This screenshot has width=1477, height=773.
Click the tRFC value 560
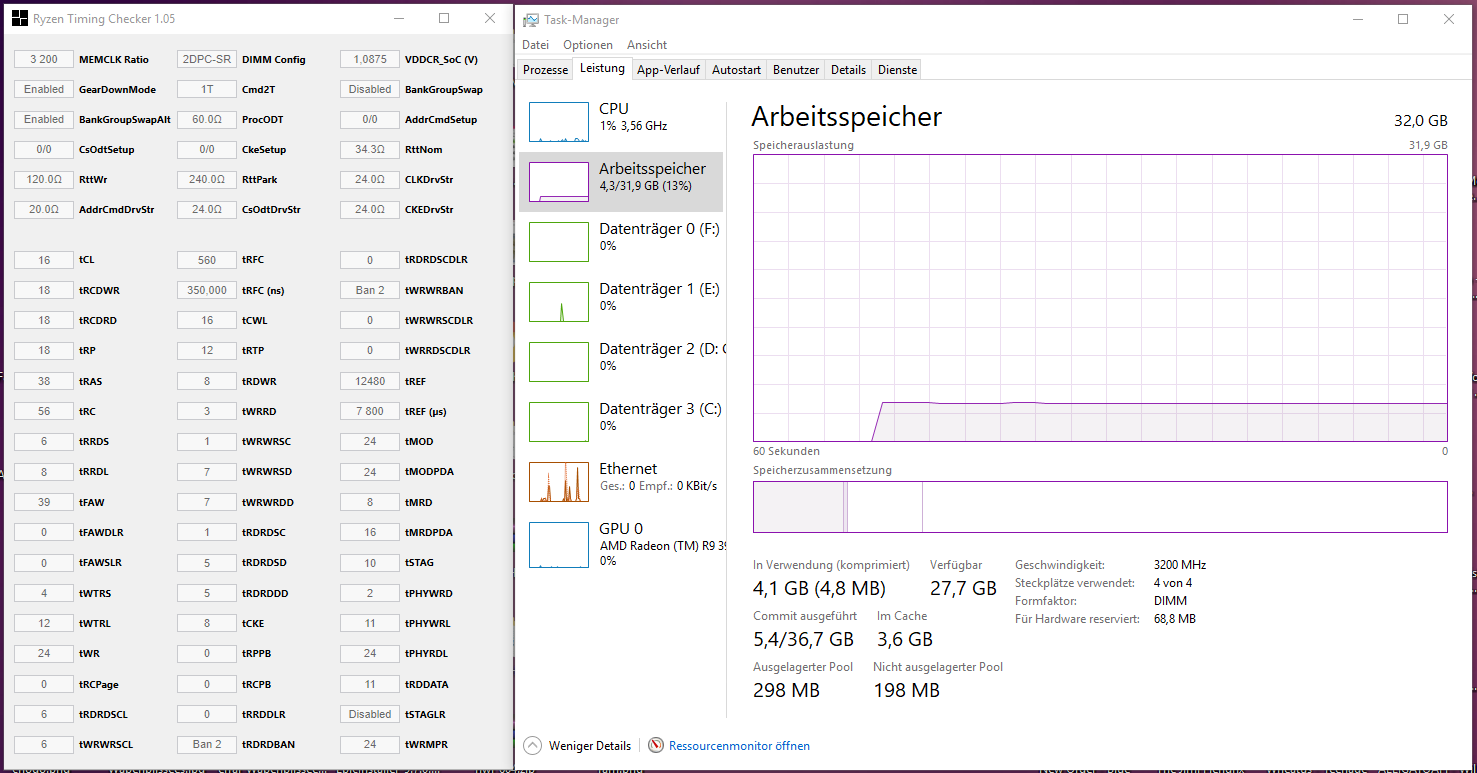pos(207,260)
